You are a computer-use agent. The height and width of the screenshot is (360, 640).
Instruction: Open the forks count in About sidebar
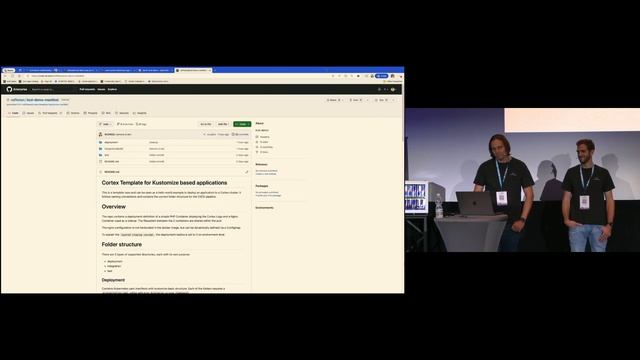point(262,152)
